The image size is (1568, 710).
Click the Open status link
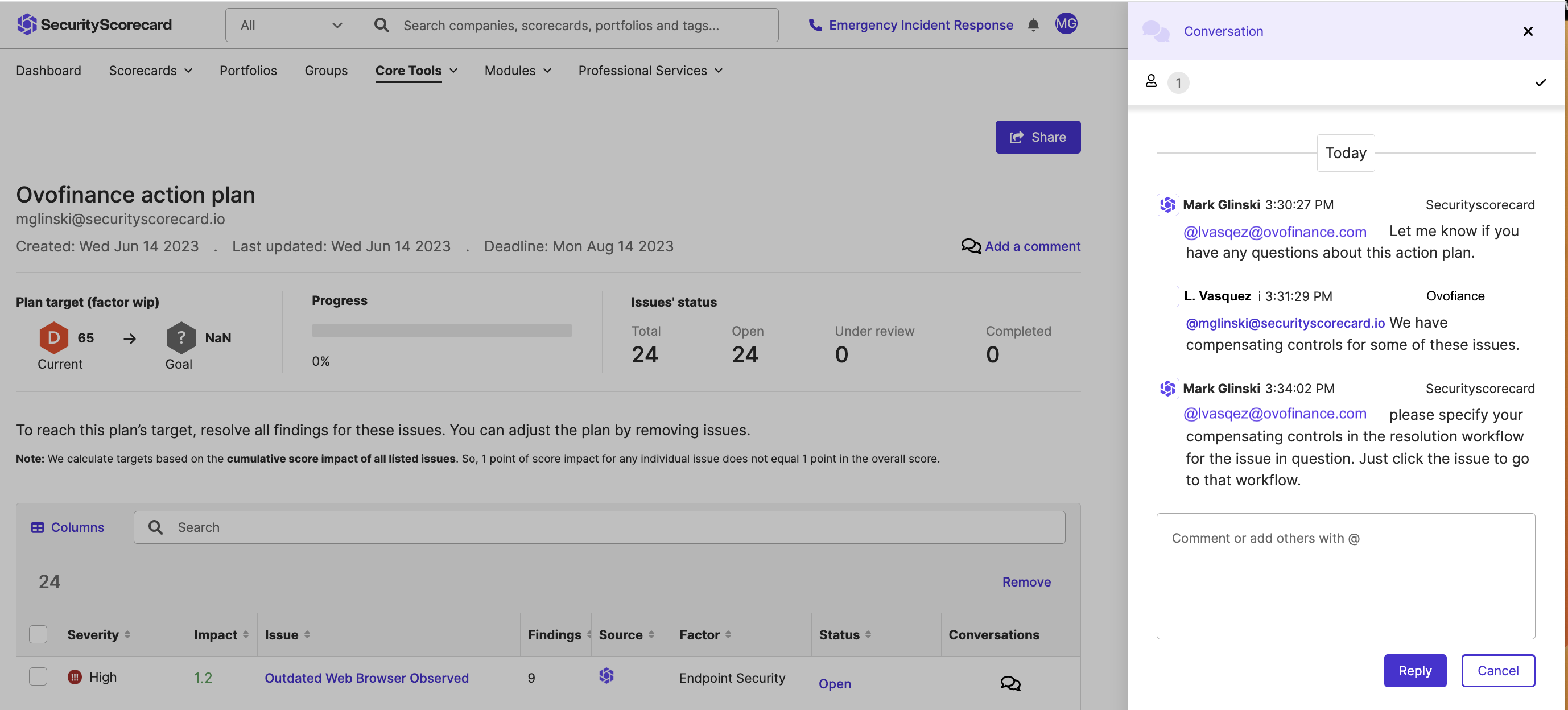coord(835,683)
